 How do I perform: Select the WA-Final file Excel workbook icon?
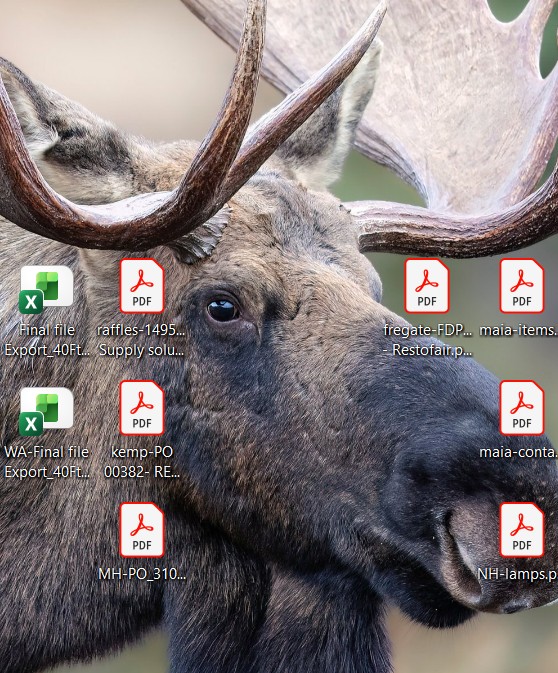pos(46,411)
